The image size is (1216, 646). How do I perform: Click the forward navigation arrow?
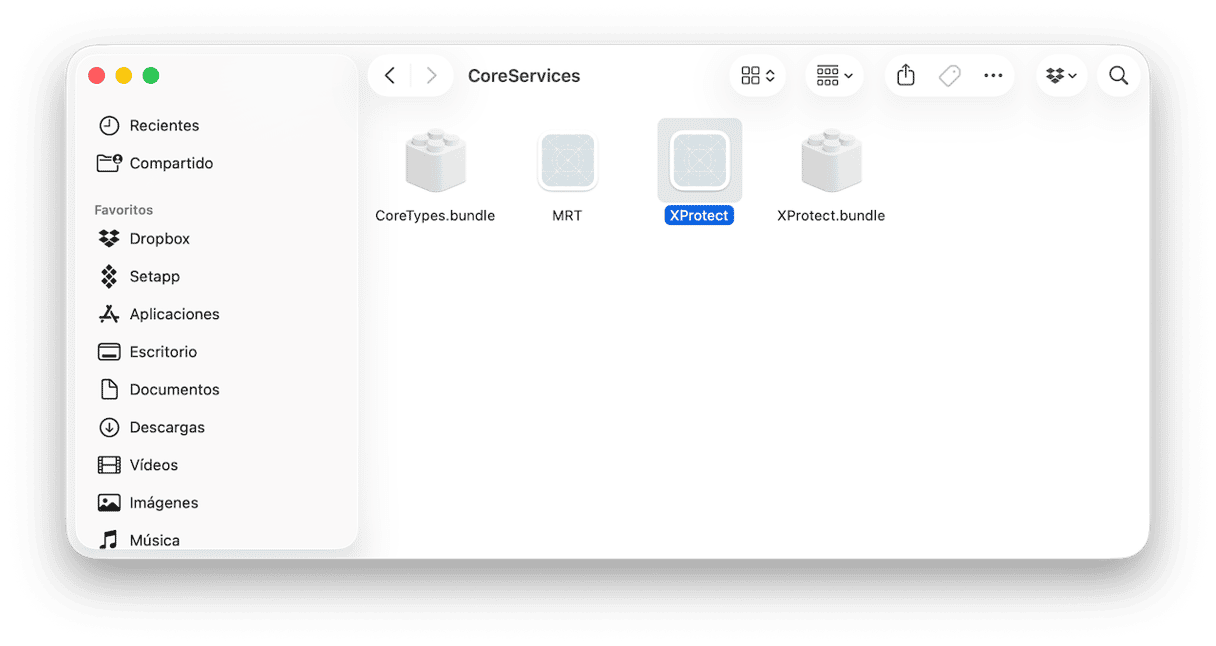(x=431, y=75)
